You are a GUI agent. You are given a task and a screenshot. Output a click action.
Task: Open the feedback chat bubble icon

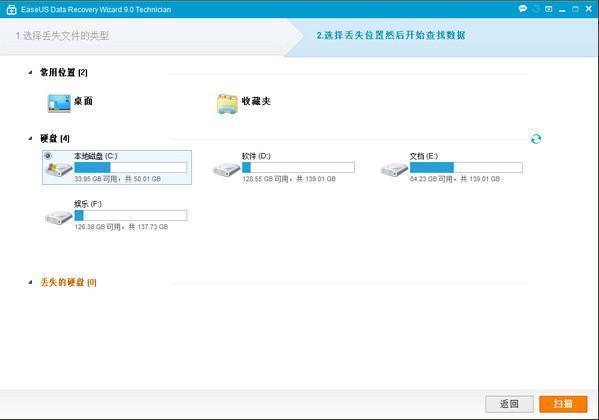(x=522, y=8)
